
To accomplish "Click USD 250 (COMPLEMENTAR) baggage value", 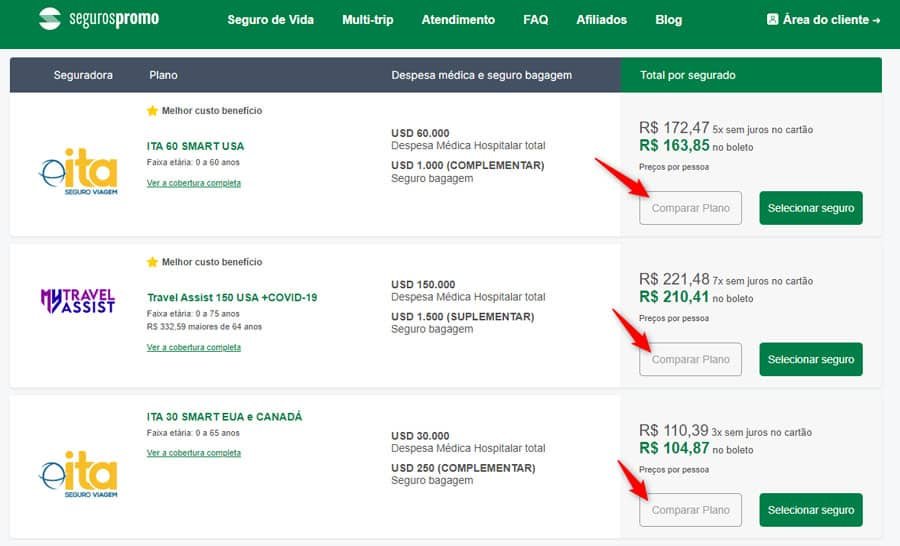I will click(x=463, y=468).
